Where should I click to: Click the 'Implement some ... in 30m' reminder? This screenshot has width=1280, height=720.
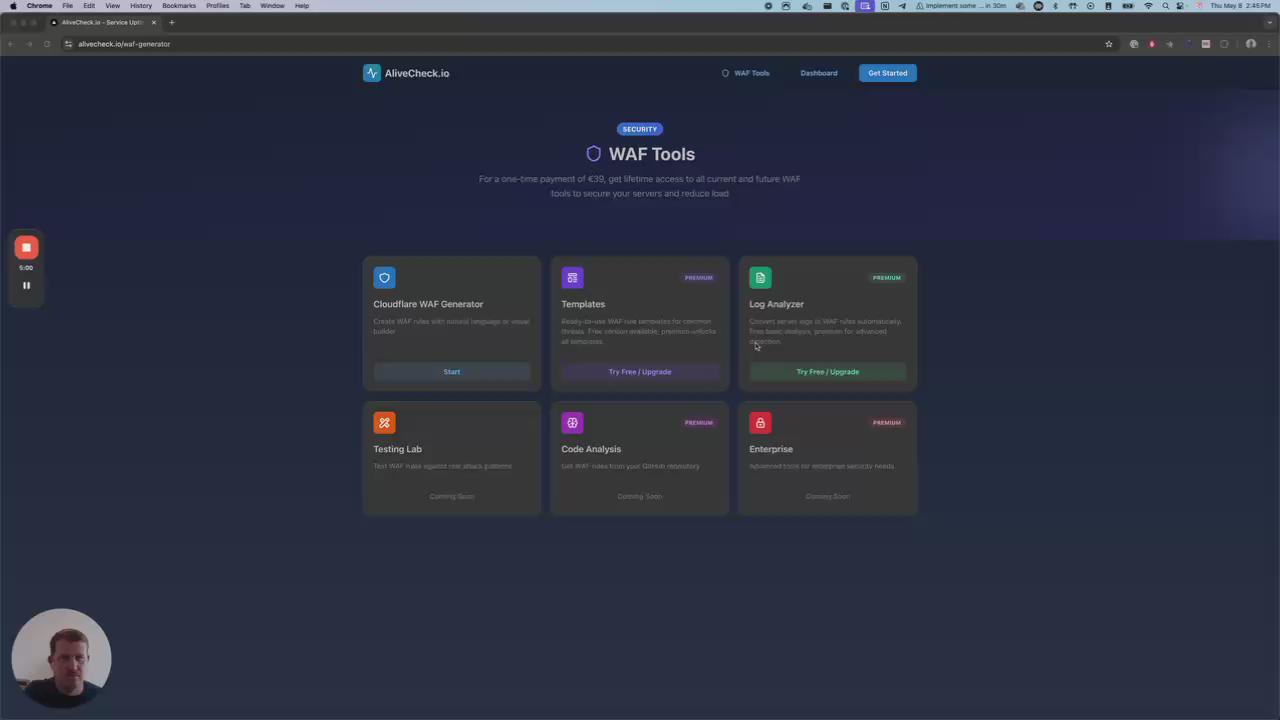click(961, 6)
